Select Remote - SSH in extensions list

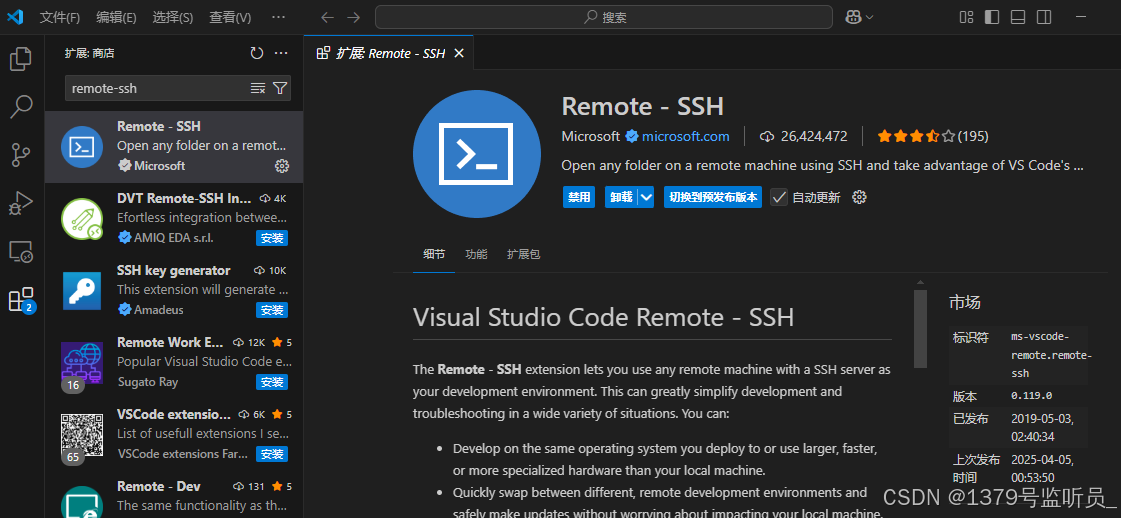(174, 146)
